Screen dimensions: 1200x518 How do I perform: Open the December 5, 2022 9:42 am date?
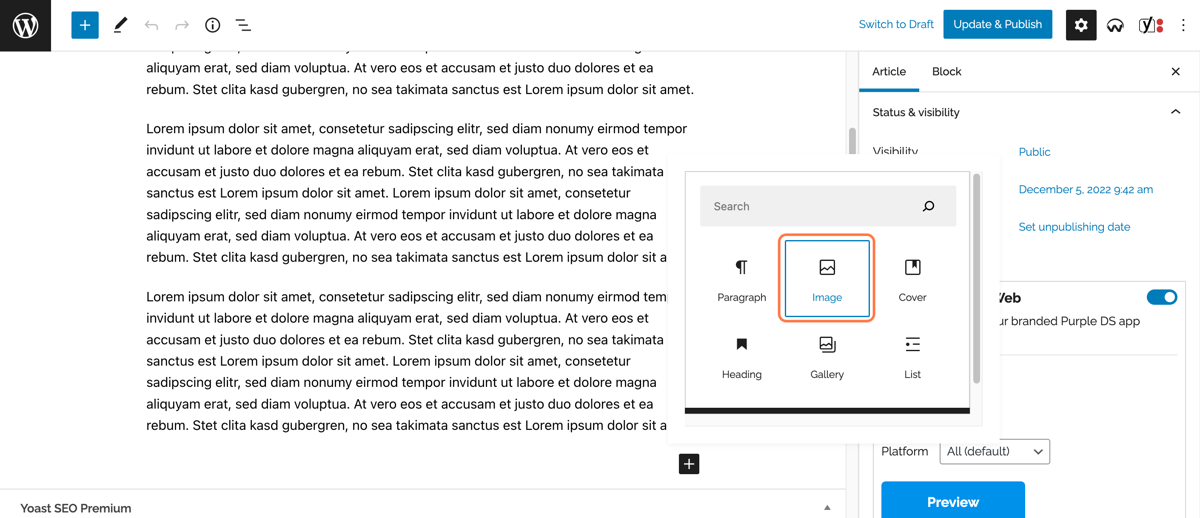1086,189
